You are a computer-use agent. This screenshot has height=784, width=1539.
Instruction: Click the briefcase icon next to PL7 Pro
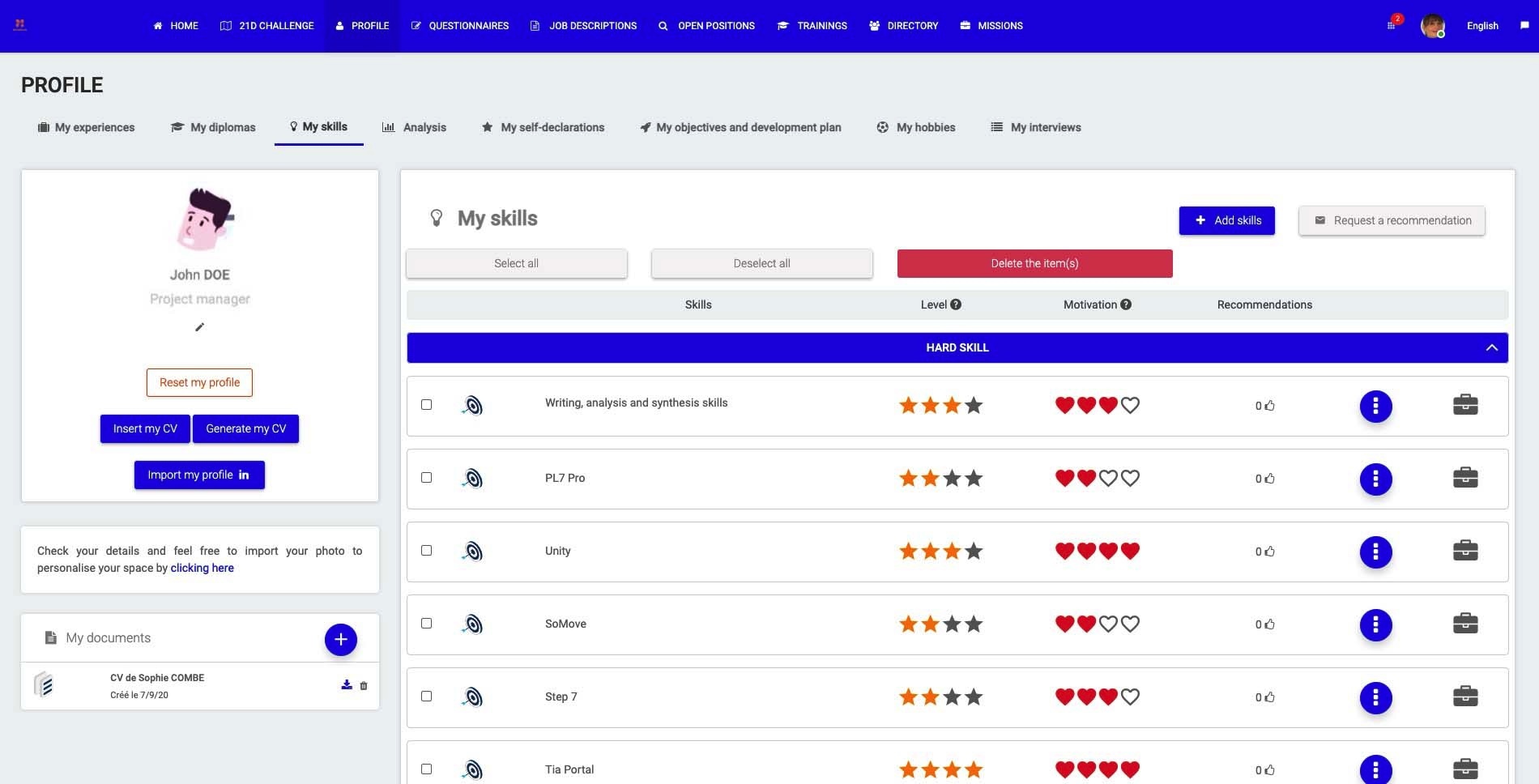click(1464, 478)
